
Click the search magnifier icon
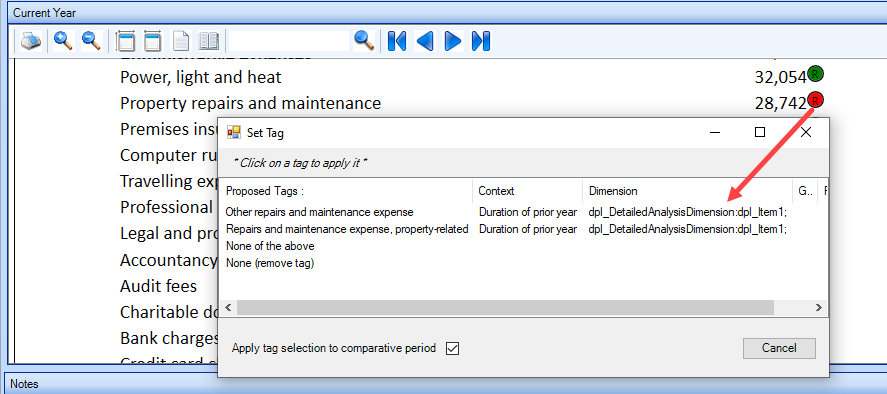click(x=364, y=41)
